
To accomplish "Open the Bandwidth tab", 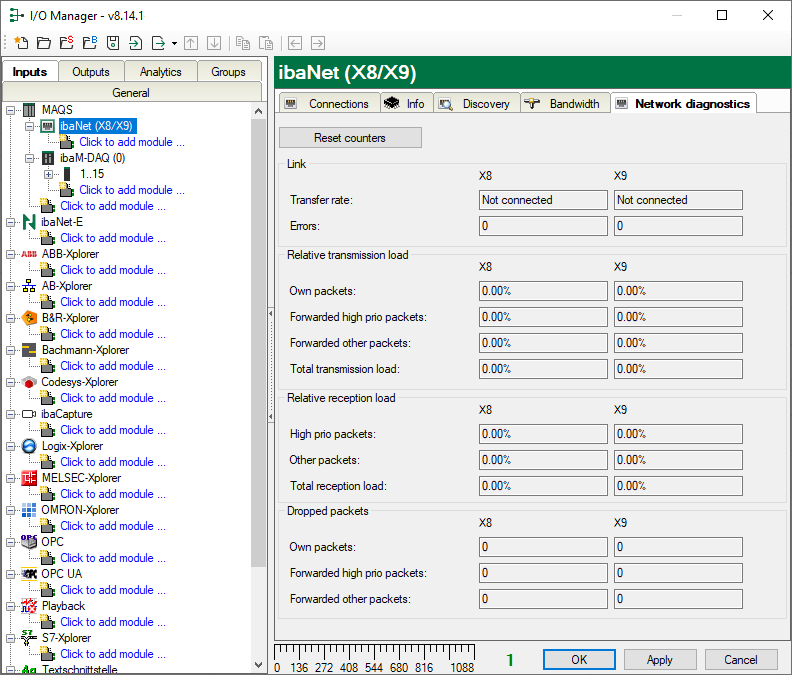I will point(565,104).
